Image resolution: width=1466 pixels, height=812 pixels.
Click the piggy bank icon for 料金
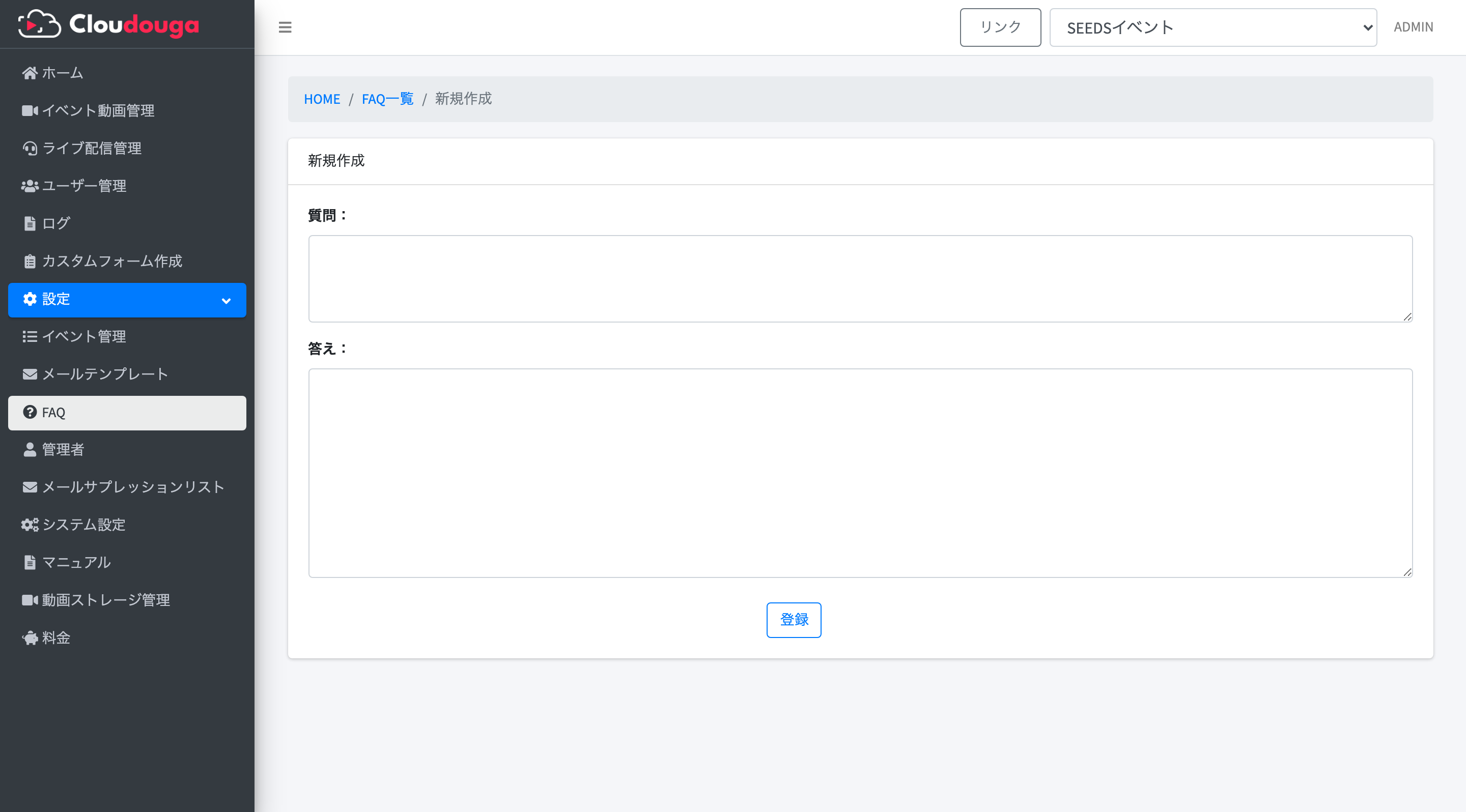30,638
